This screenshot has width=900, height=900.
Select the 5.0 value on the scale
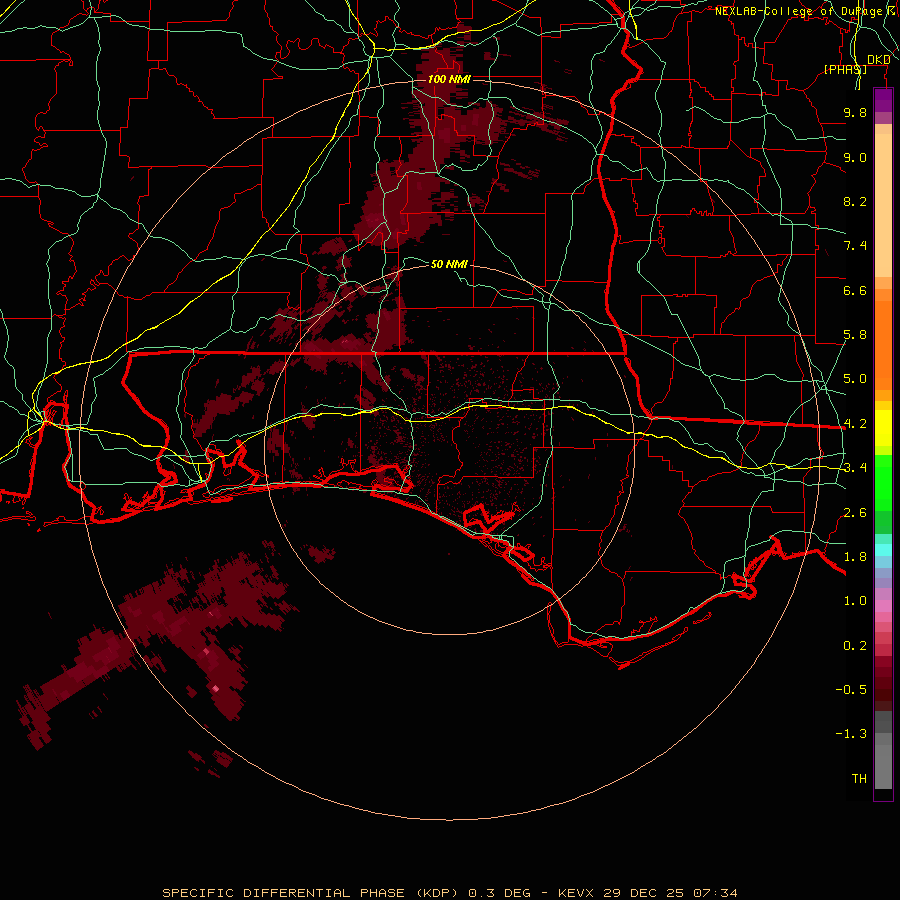click(x=855, y=379)
